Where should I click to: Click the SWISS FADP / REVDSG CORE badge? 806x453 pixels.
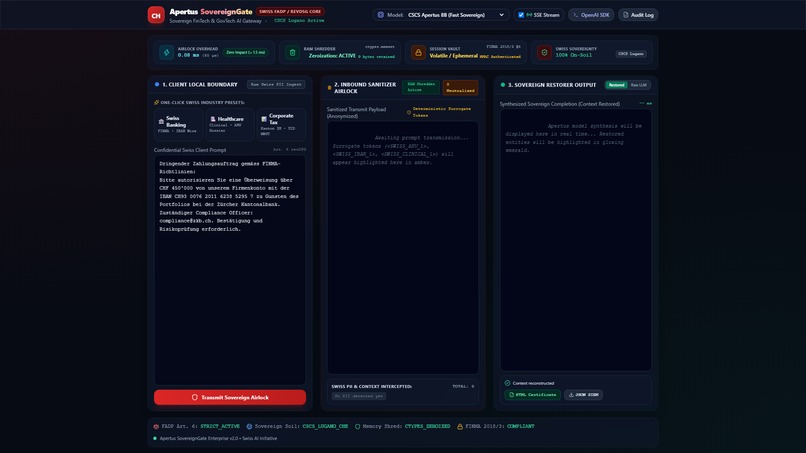(x=290, y=11)
